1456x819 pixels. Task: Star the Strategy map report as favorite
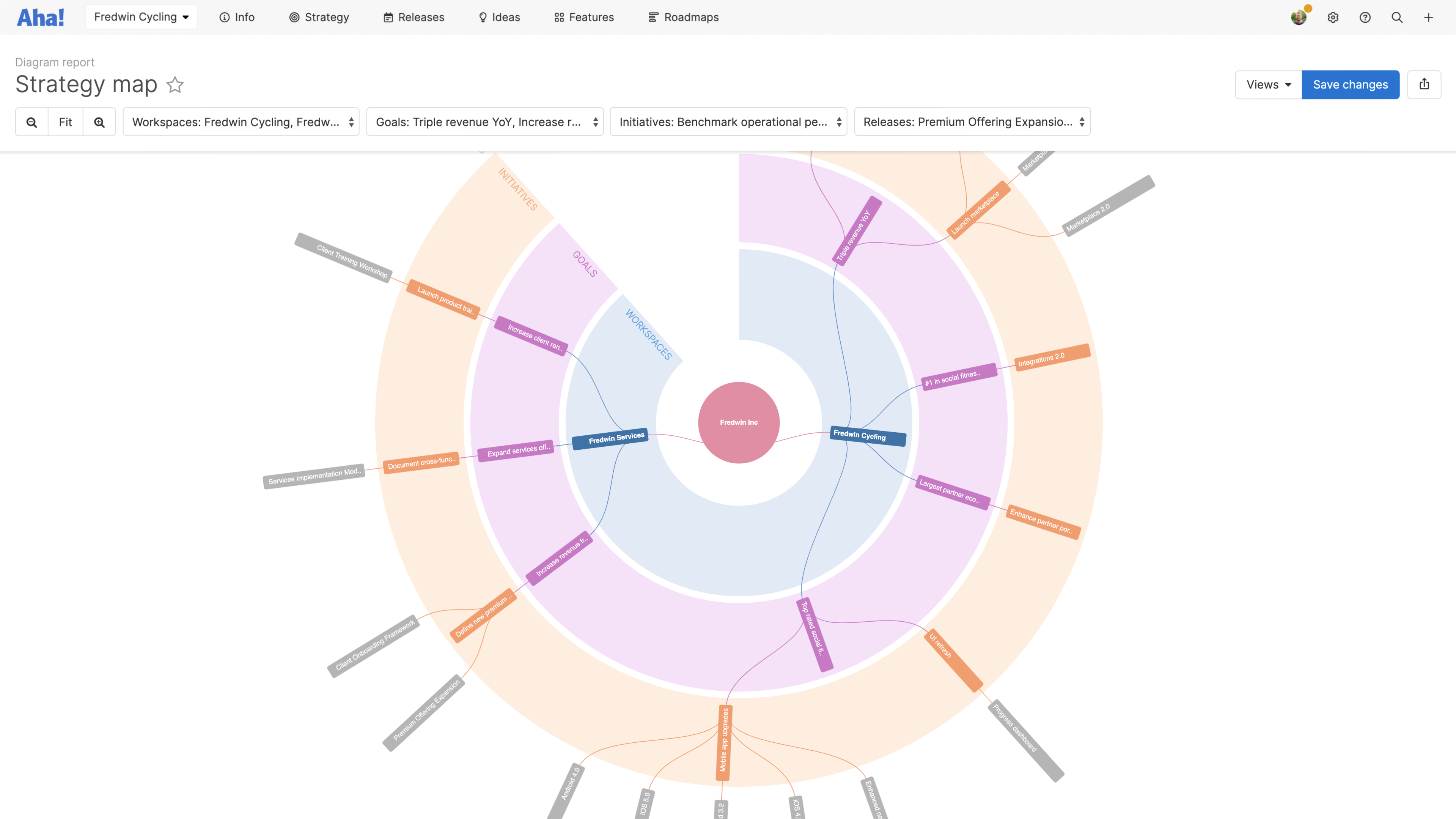[175, 85]
